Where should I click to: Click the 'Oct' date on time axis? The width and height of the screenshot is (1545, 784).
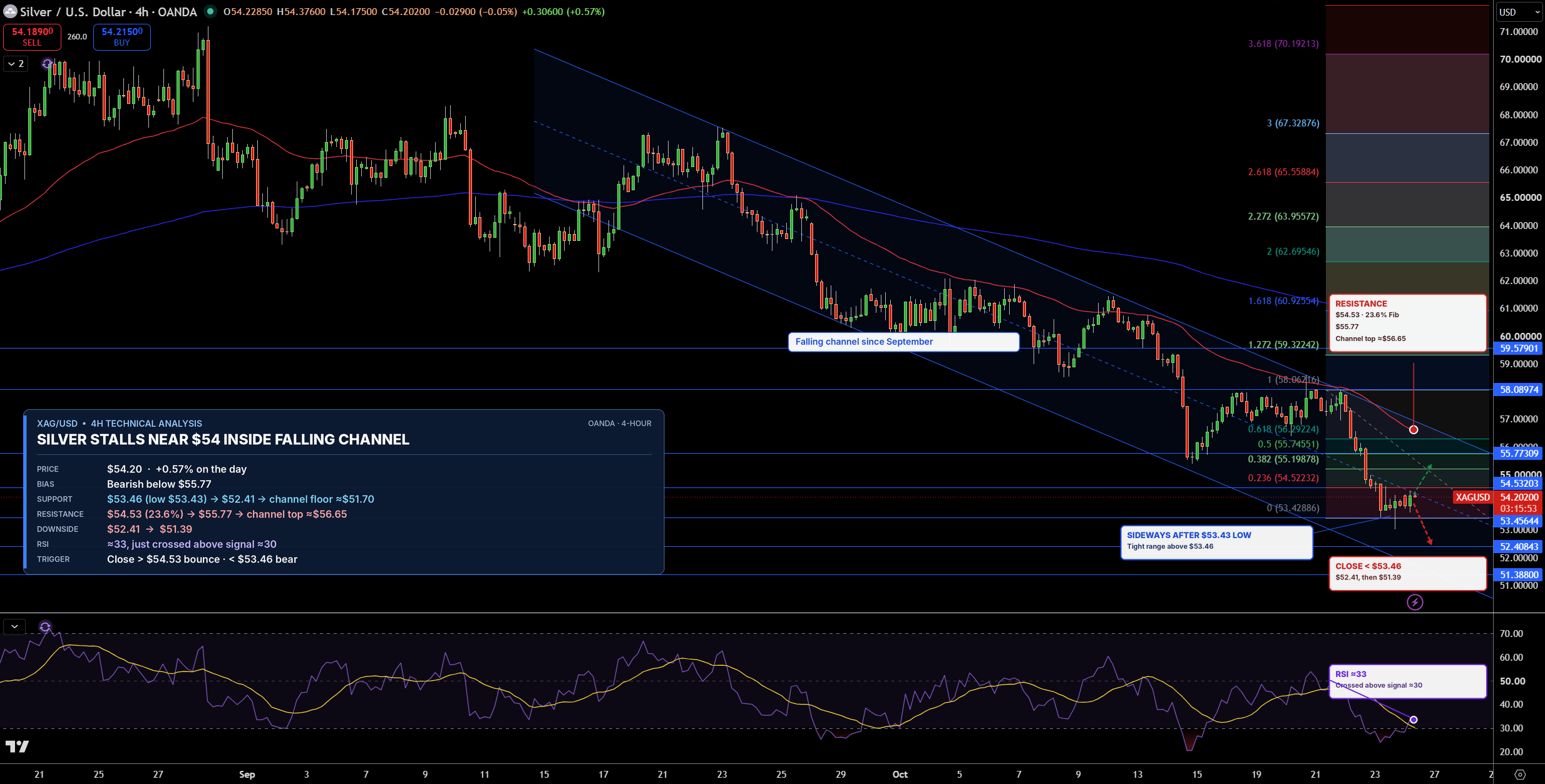tap(900, 775)
